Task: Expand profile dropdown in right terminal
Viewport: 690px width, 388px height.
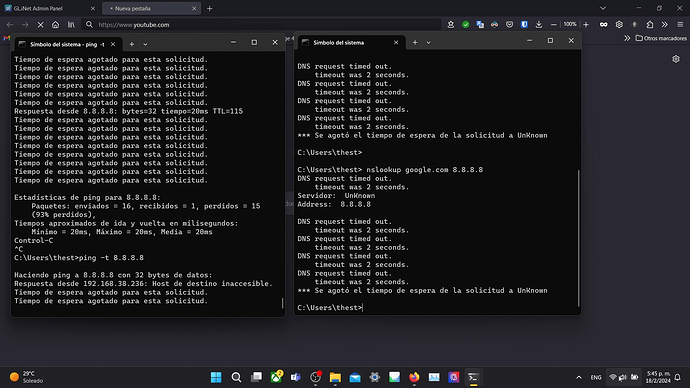Action: click(x=428, y=43)
